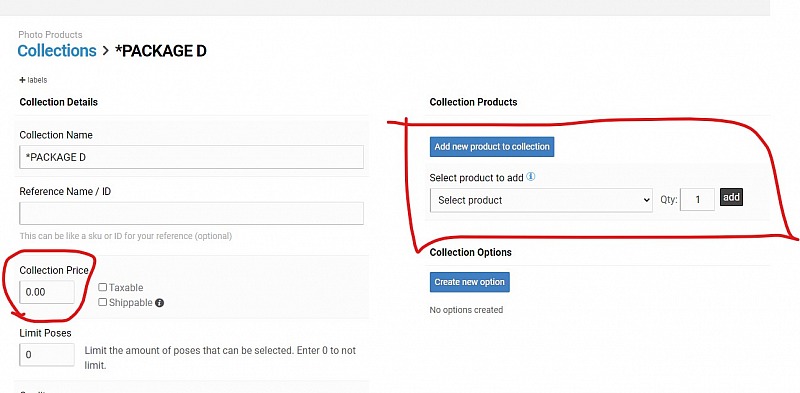Tick the Shippable checkbox
Image resolution: width=800 pixels, height=393 pixels.
tap(103, 302)
